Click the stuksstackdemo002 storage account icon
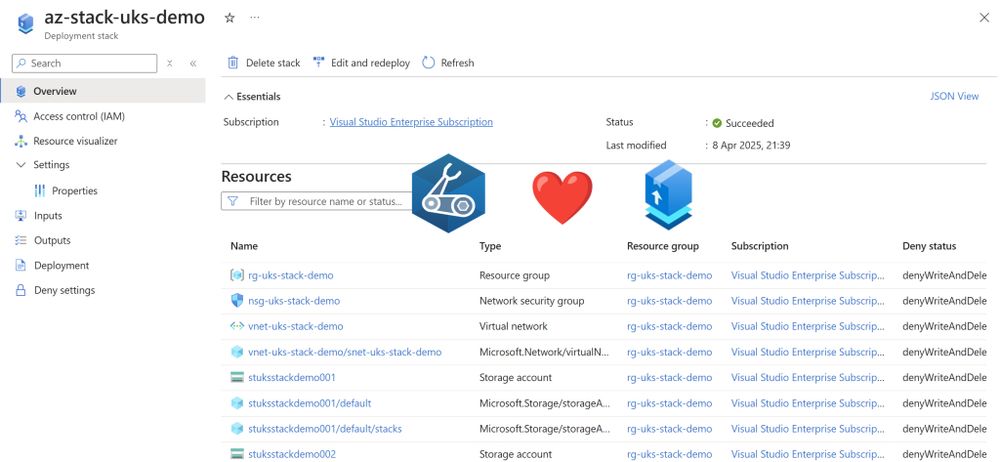 click(237, 454)
